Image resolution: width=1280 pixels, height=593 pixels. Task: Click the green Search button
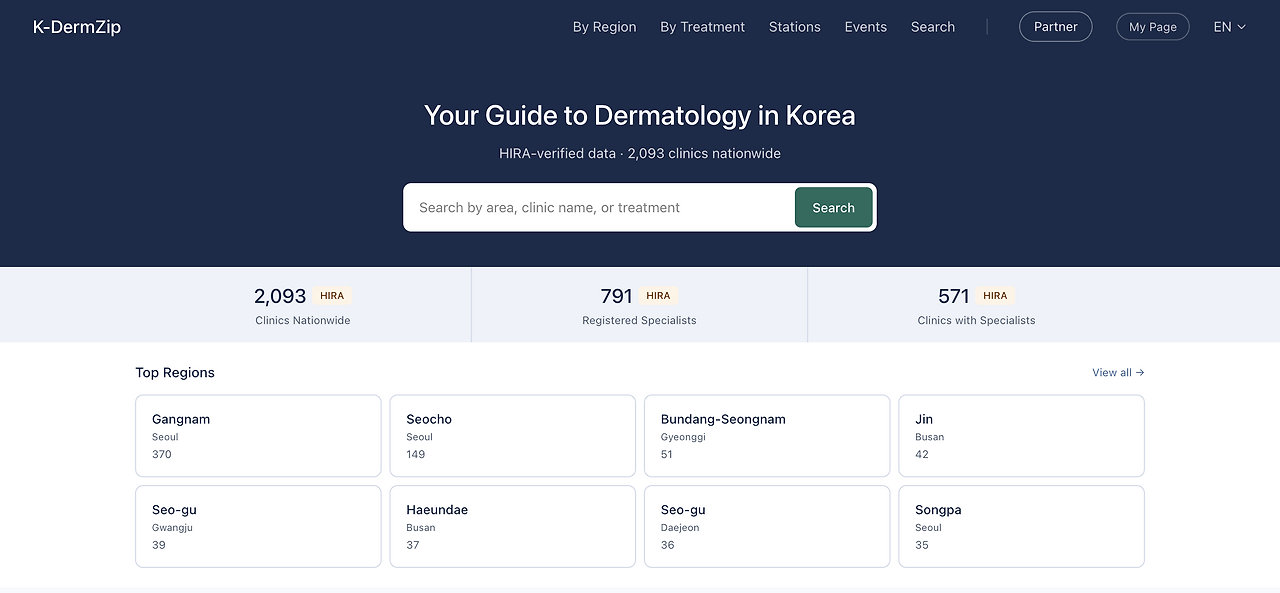[x=833, y=207]
